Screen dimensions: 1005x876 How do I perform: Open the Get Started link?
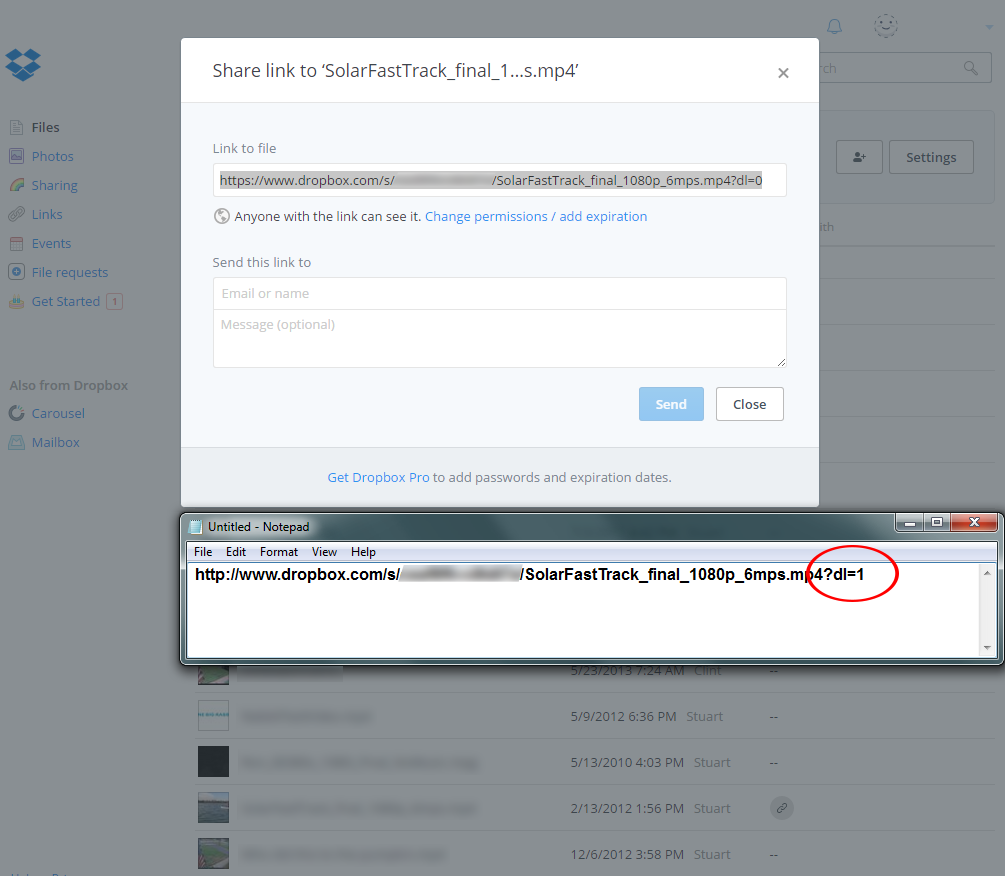66,301
